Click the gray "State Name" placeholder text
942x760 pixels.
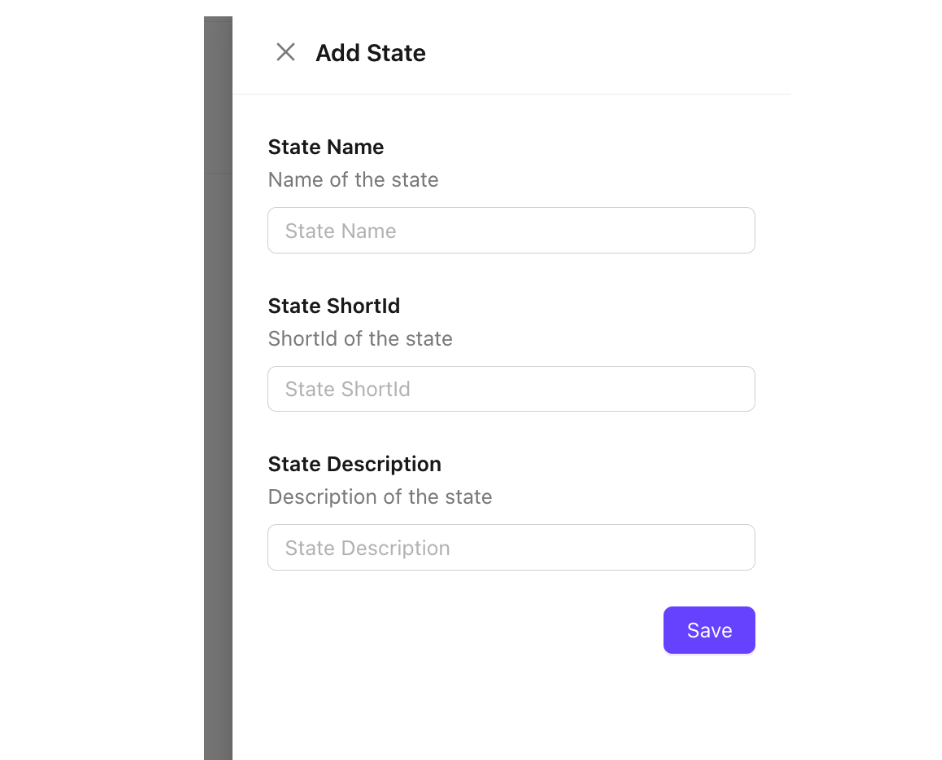point(340,231)
